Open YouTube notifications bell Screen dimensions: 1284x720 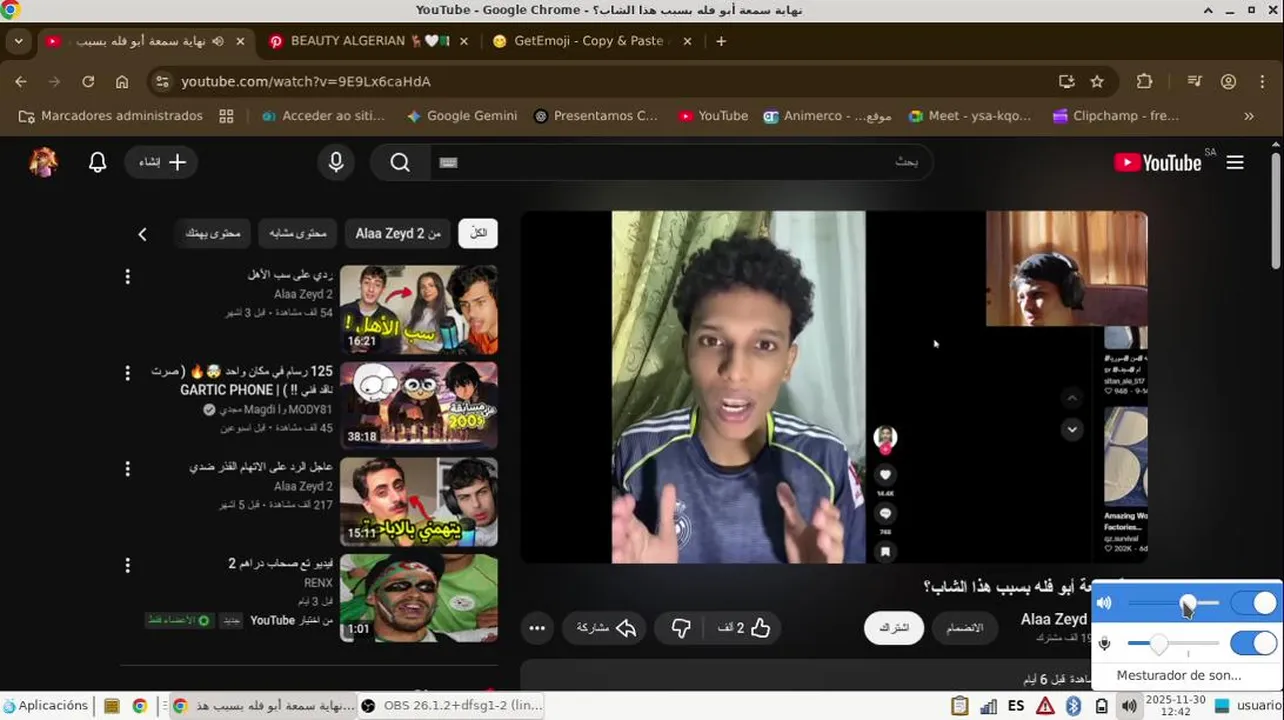click(97, 162)
